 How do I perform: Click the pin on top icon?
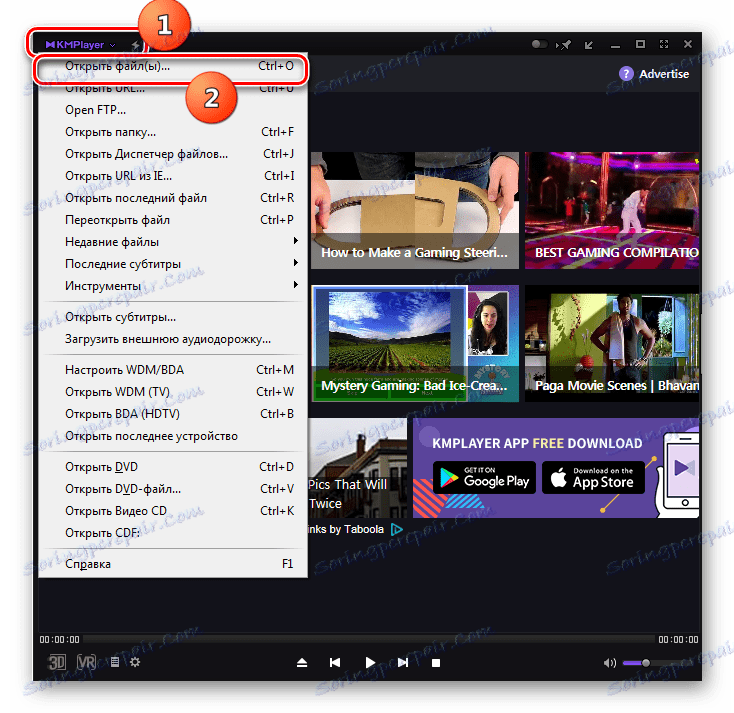[564, 45]
